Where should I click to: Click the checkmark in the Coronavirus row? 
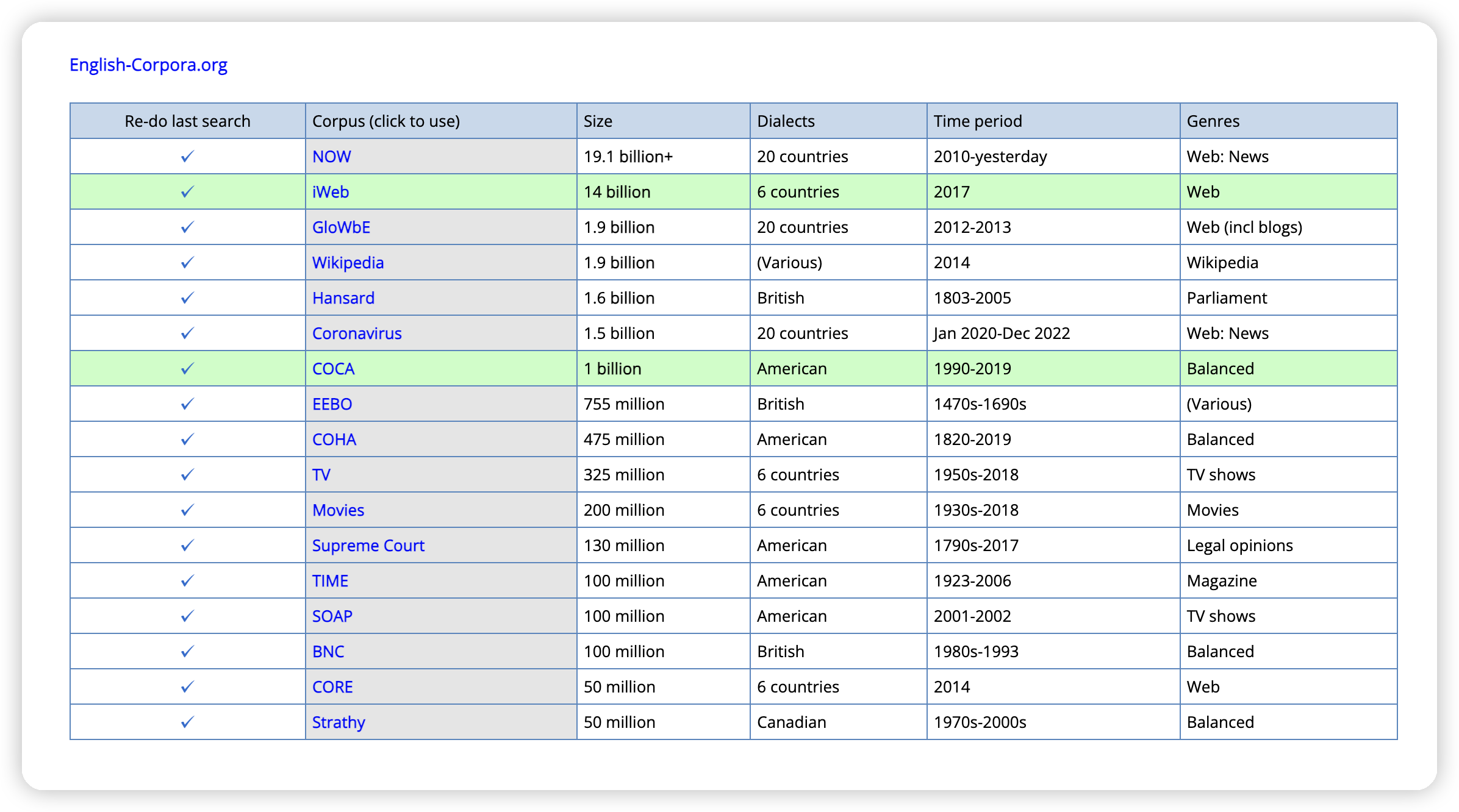pyautogui.click(x=187, y=333)
